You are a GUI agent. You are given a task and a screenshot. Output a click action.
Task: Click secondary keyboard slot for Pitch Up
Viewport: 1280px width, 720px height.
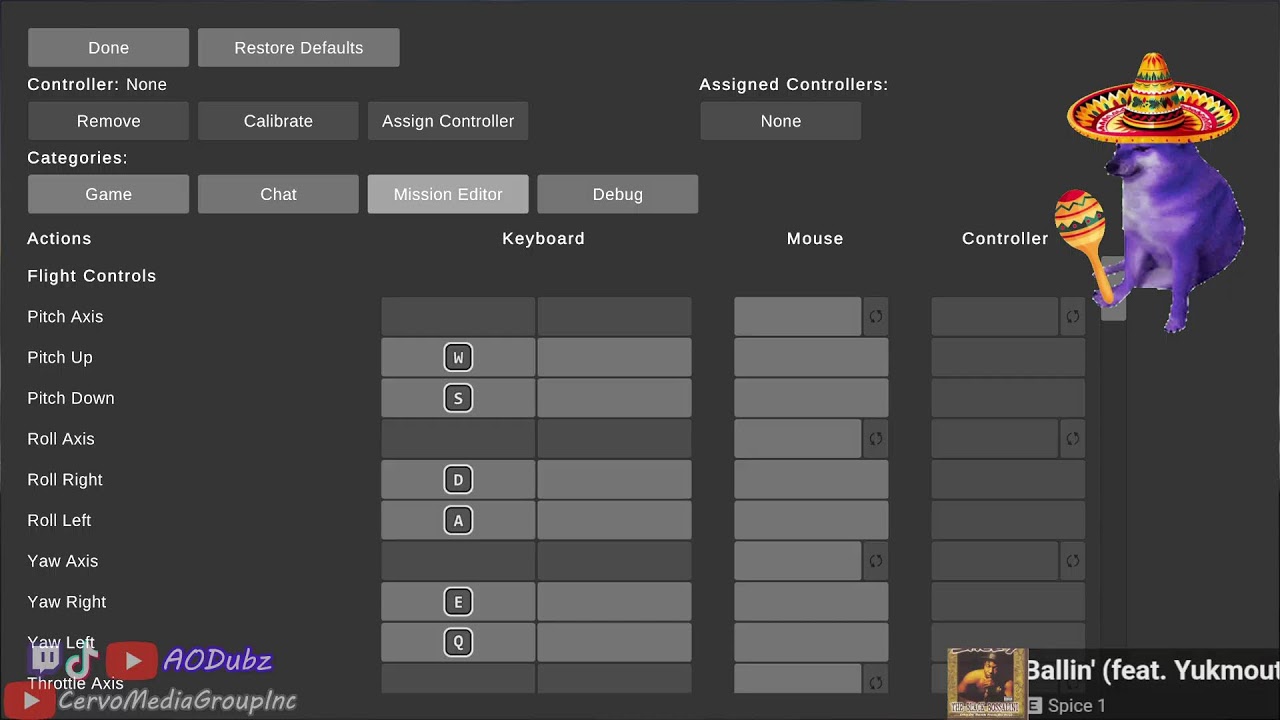[x=614, y=358]
